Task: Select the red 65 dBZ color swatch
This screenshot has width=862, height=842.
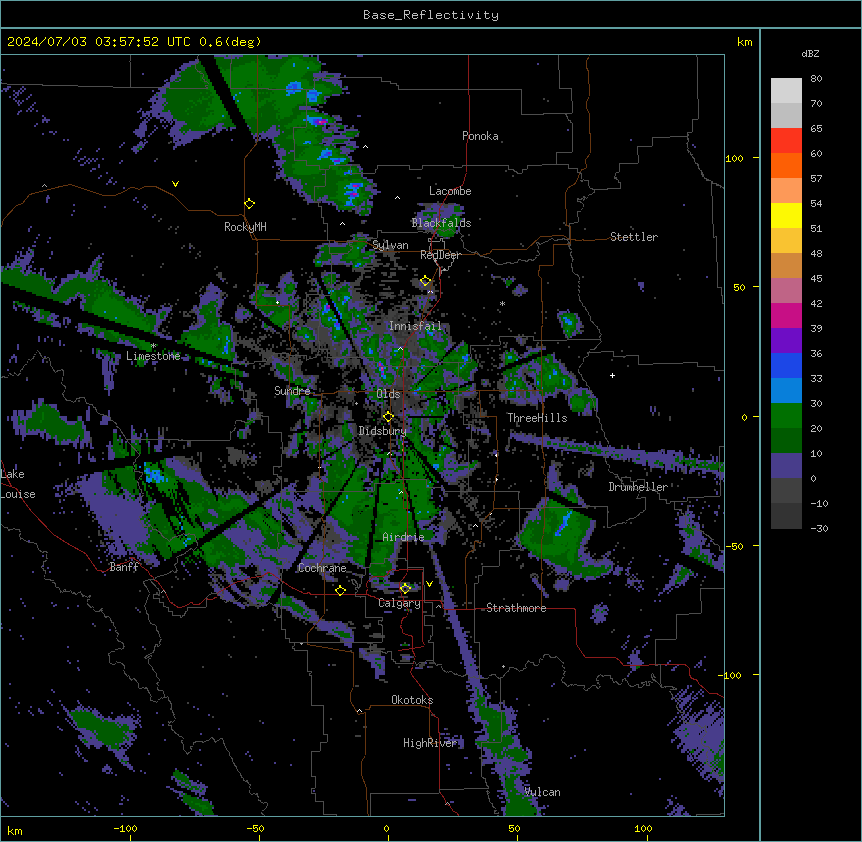Action: point(786,140)
